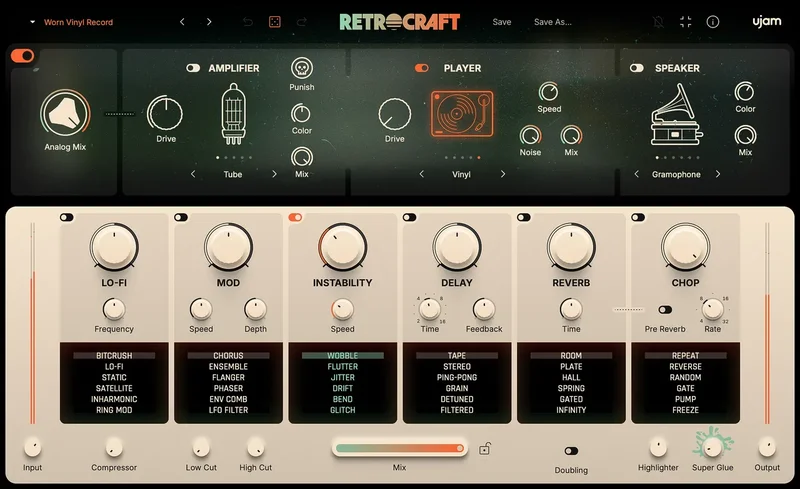Click the Player Speed knob
The height and width of the screenshot is (489, 800).
coord(548,92)
